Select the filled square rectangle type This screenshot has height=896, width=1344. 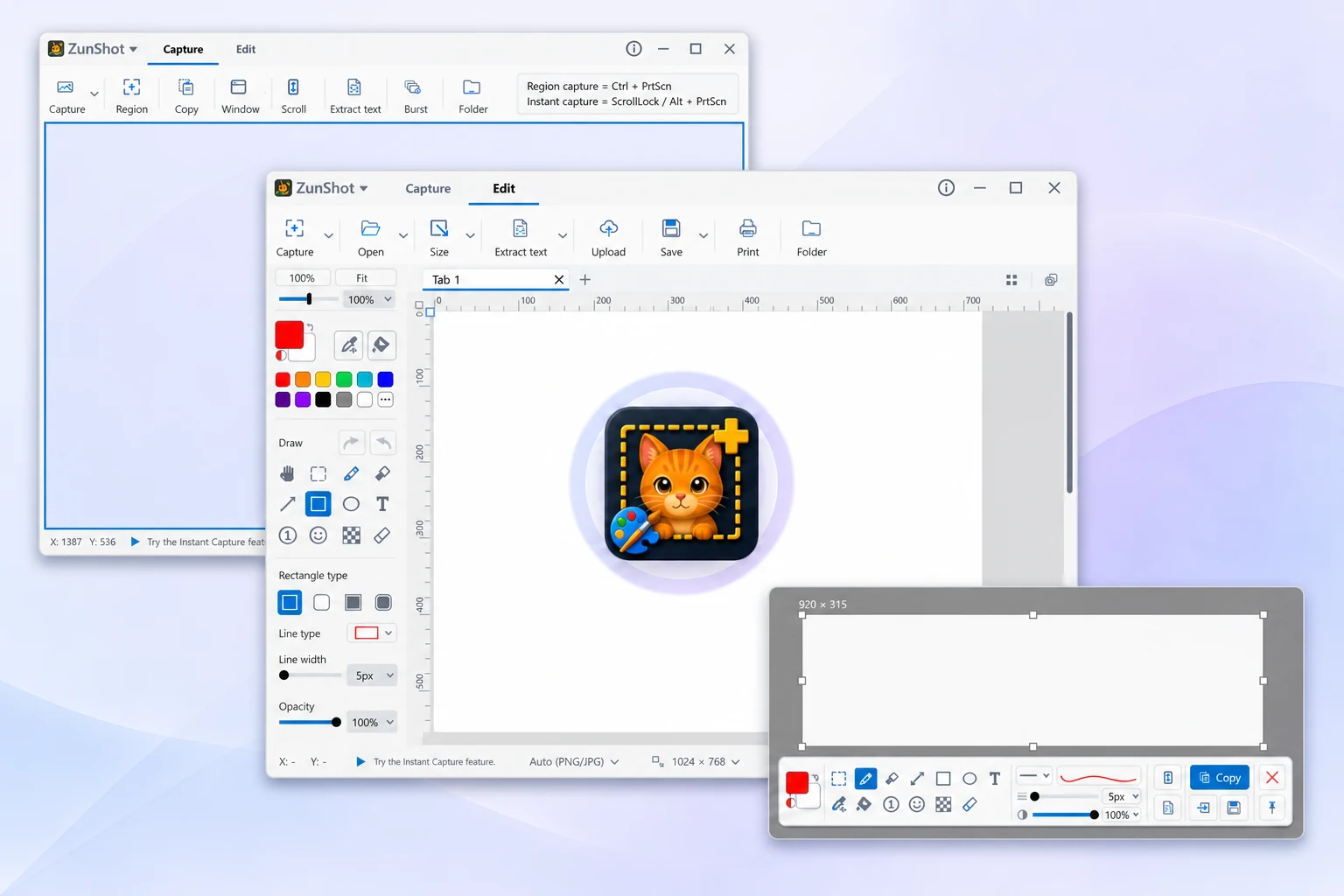[353, 602]
